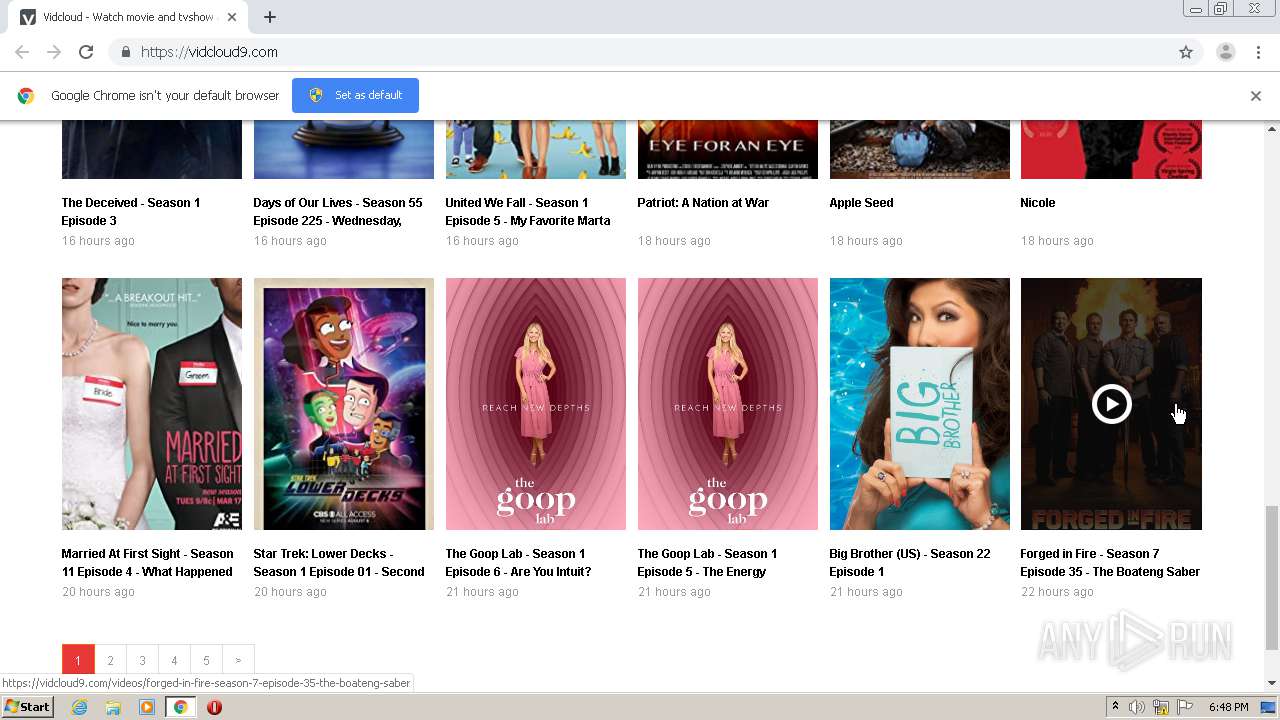Screen dimensions: 1280x720
Task: Bookmark this page with star icon
Action: tap(1186, 52)
